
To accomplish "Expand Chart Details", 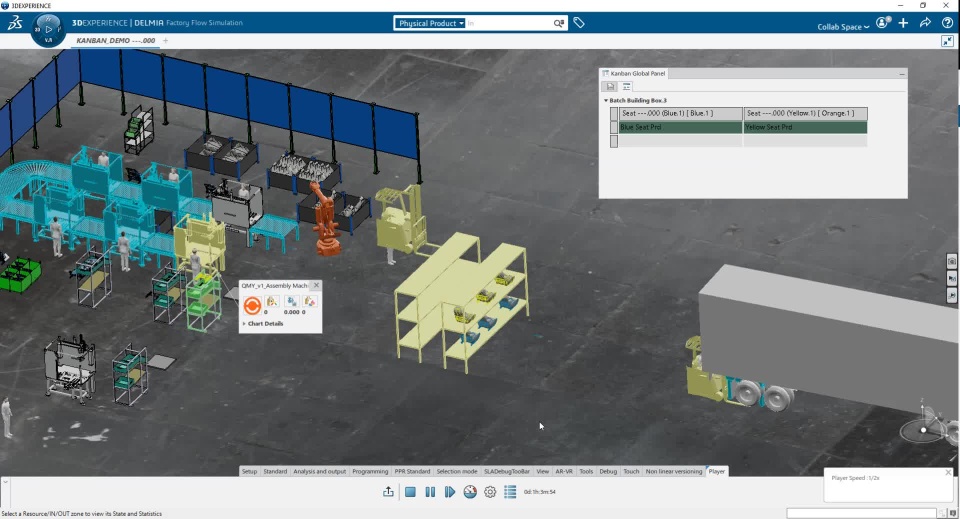I will (244, 323).
